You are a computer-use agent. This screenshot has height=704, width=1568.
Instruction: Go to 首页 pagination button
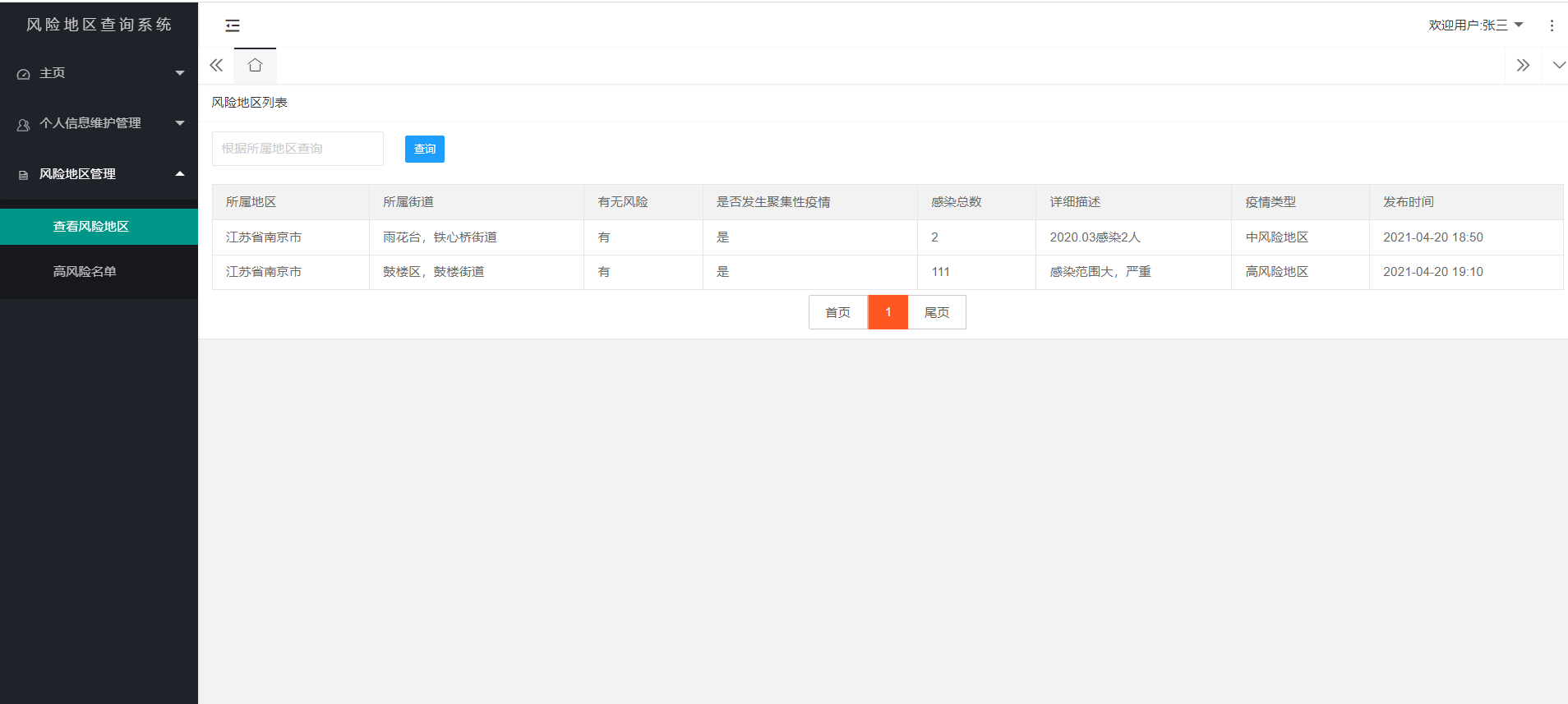coord(838,312)
